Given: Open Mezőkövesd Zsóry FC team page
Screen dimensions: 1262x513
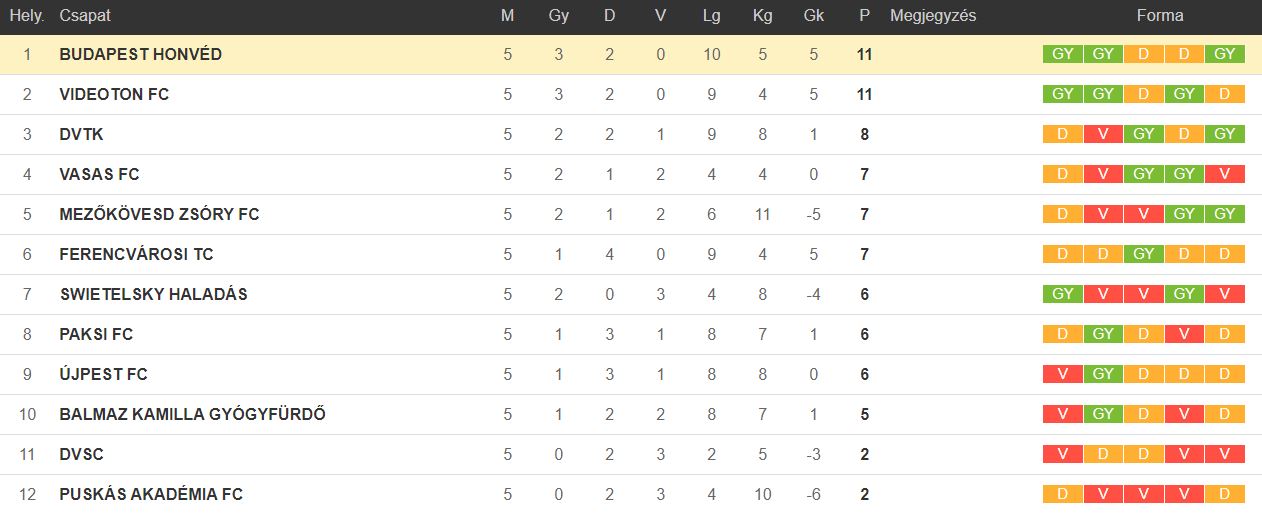Looking at the screenshot, I should pyautogui.click(x=159, y=214).
